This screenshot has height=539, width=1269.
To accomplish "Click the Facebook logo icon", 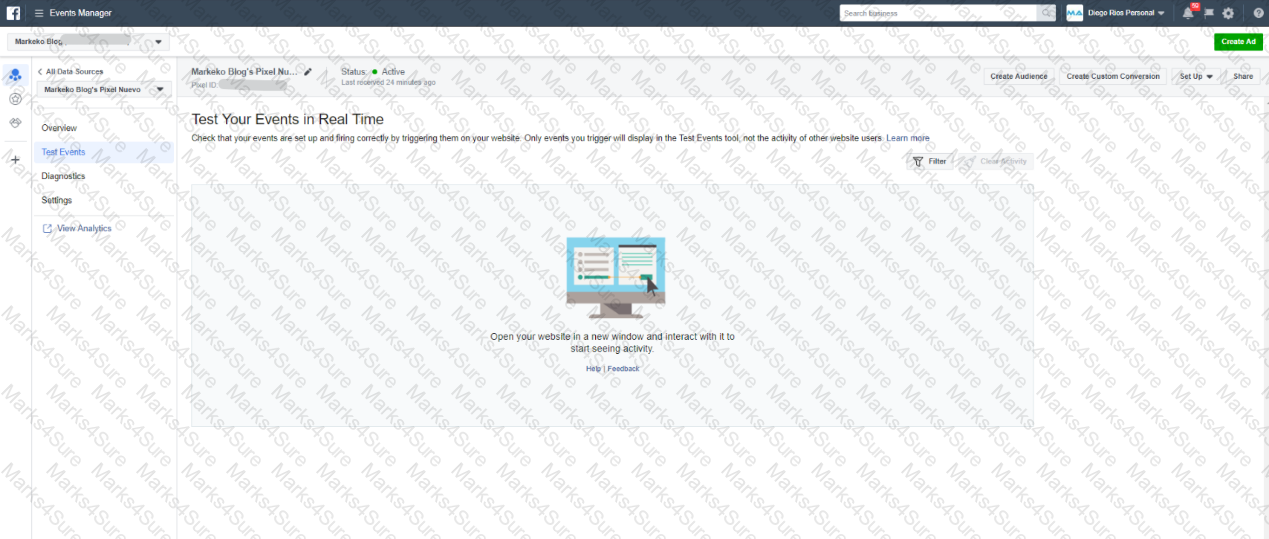I will pos(13,13).
